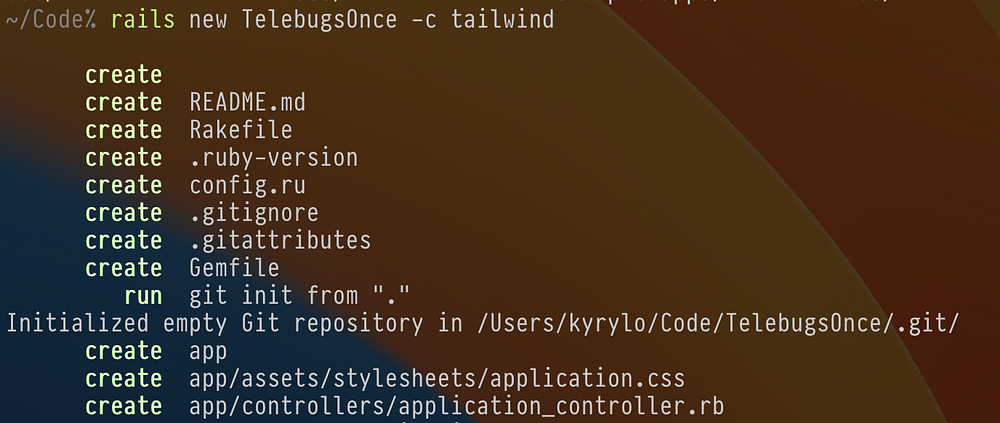Click the 'create' label beside README.md
The image size is (1000, 423).
click(124, 102)
